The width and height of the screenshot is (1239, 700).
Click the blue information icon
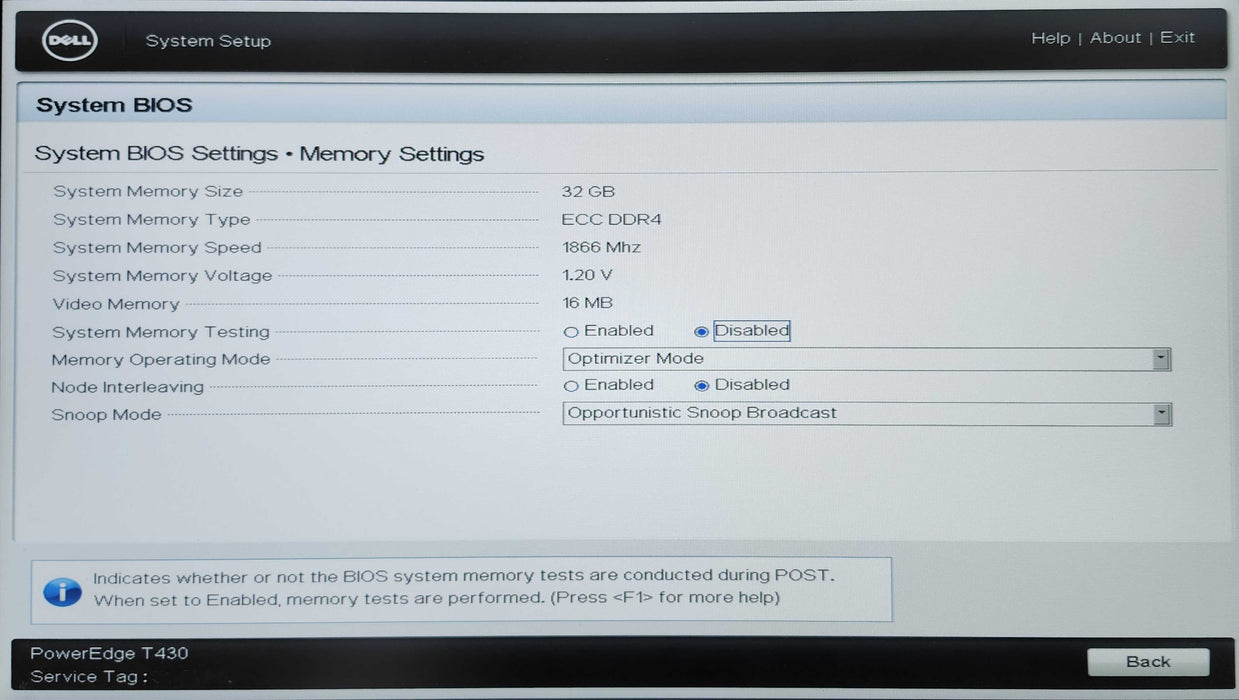click(x=62, y=590)
